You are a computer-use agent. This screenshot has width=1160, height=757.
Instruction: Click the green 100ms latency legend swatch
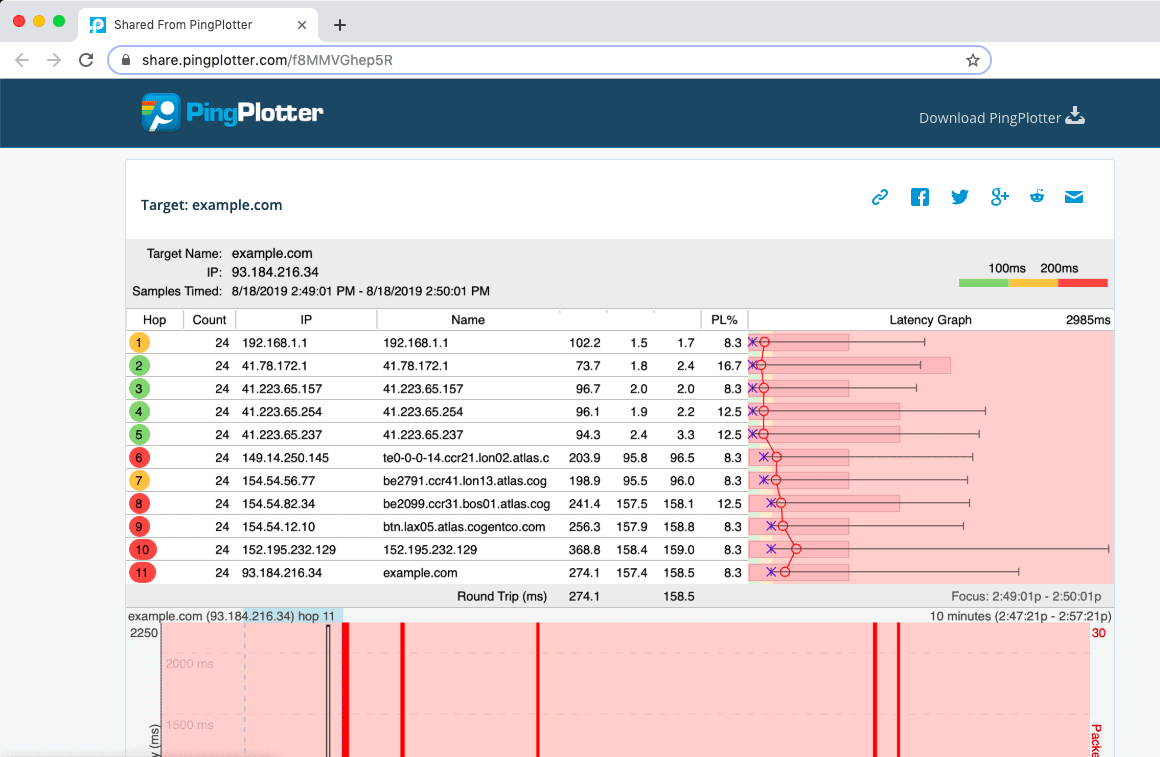983,283
